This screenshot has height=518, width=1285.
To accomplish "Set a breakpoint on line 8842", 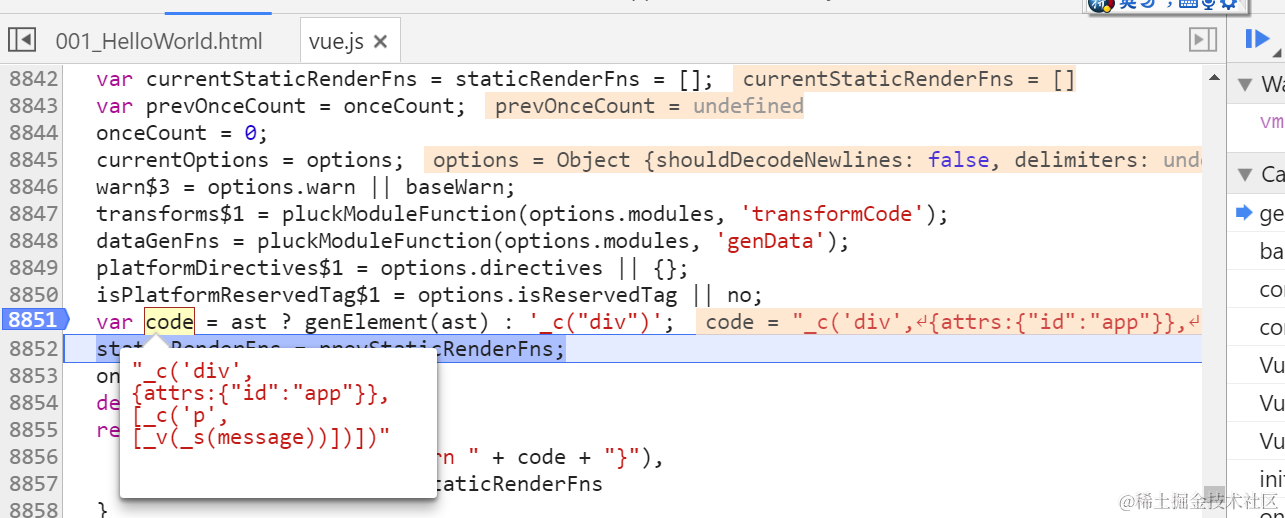I will click(x=34, y=79).
